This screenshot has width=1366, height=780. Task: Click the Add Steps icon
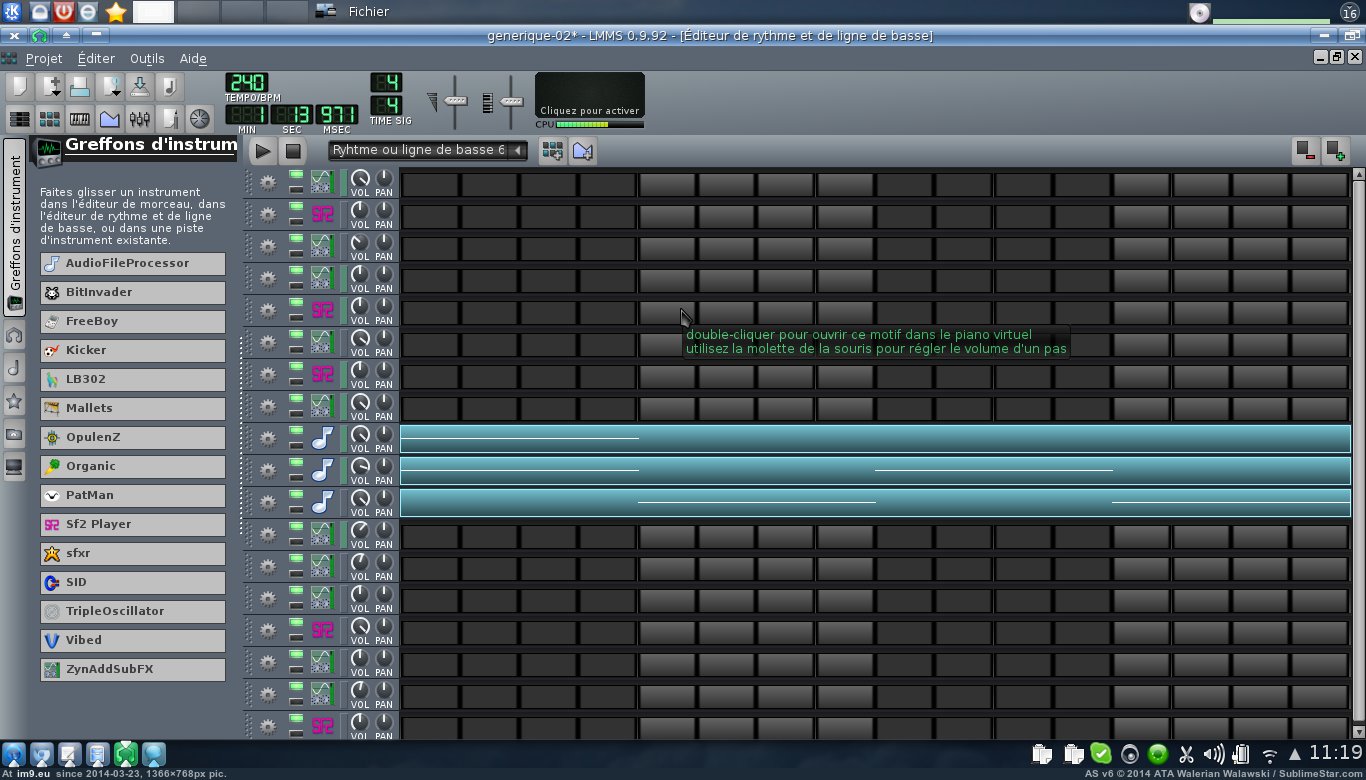pyautogui.click(x=1335, y=151)
